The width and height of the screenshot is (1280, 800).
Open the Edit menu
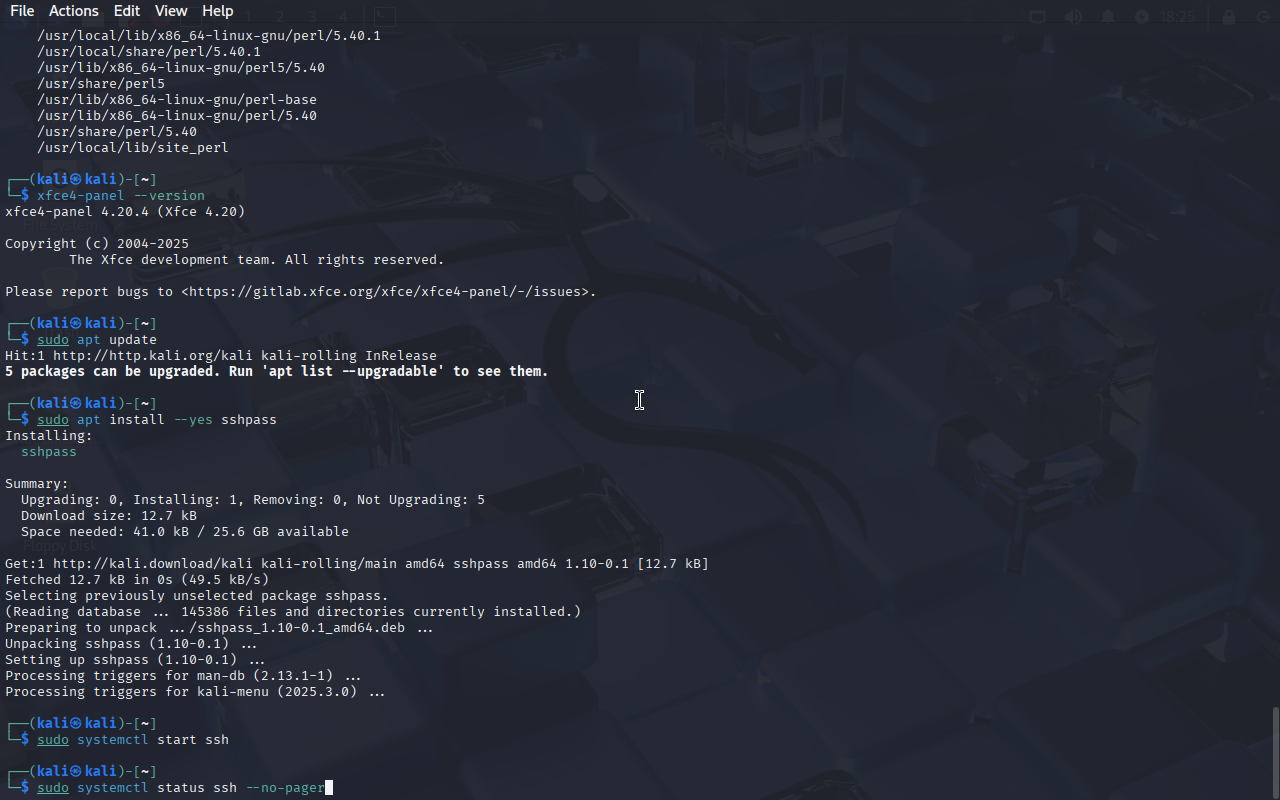click(127, 11)
